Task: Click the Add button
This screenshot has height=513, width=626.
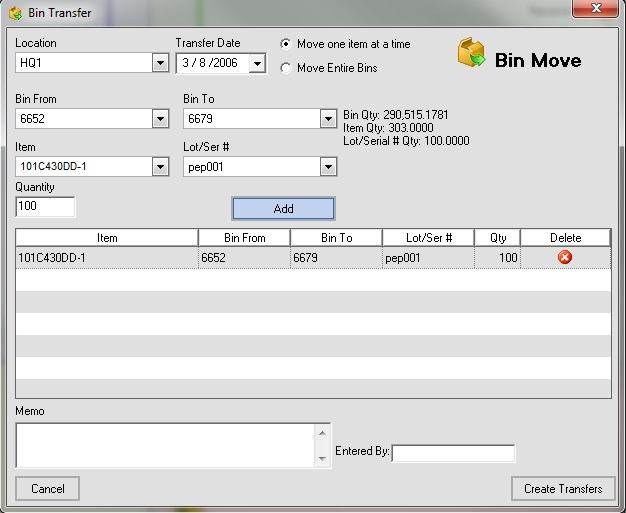Action: pyautogui.click(x=283, y=208)
